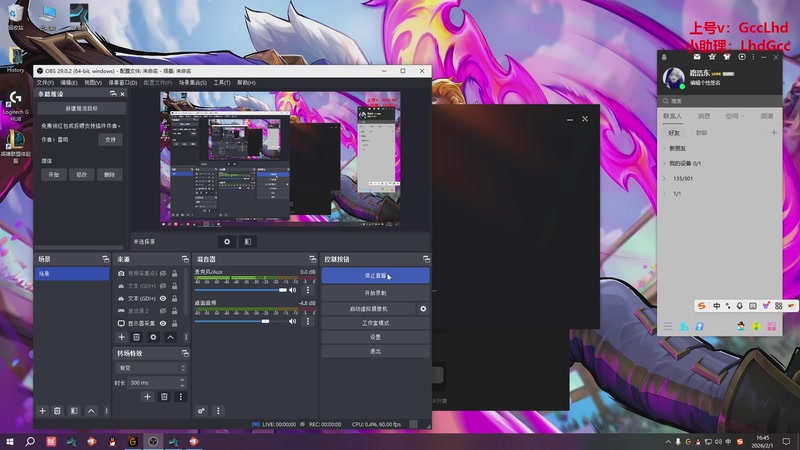Expand QQ 135/301 friend group
Screen dimensions: 800x450
(664, 179)
